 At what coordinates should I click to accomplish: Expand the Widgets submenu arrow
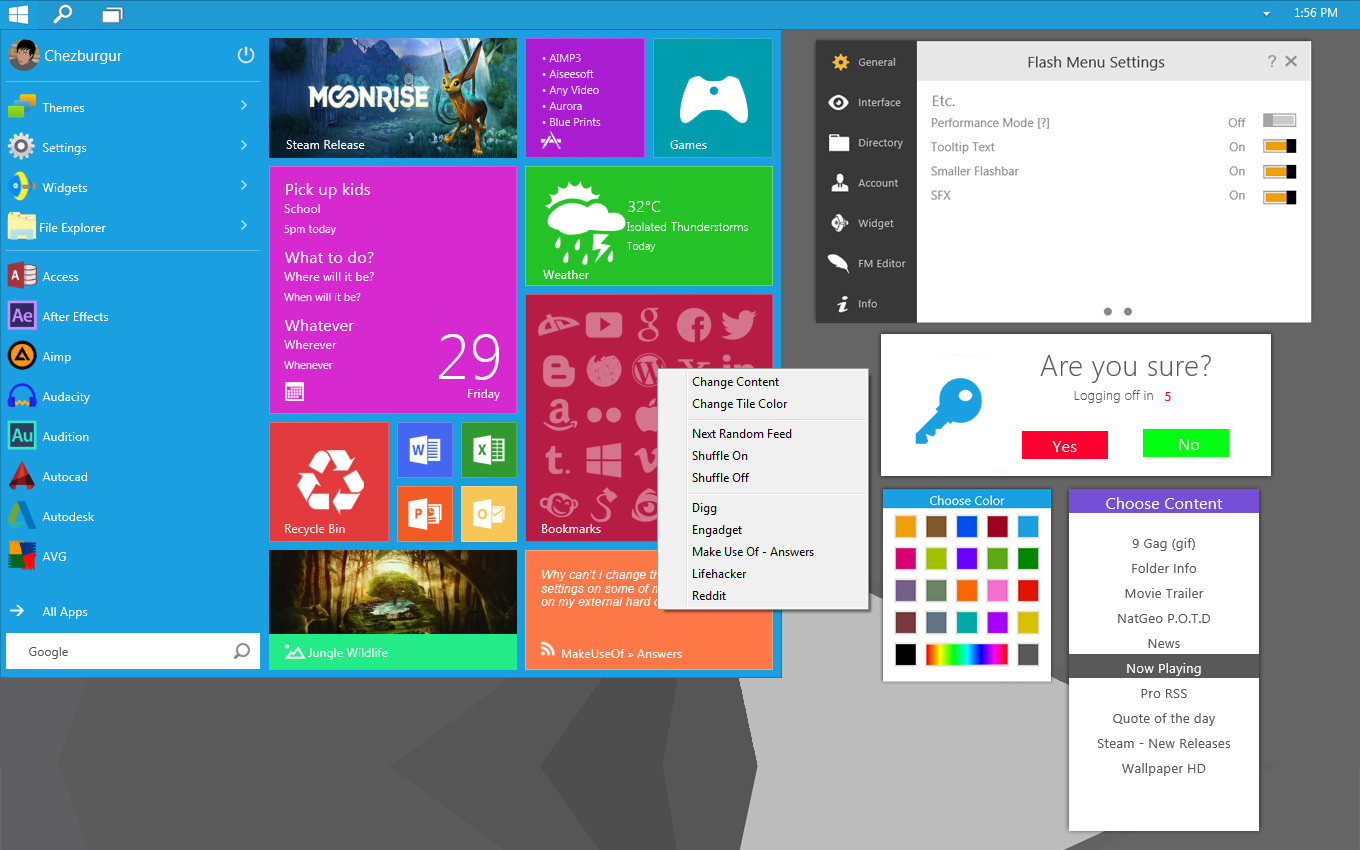pos(244,186)
